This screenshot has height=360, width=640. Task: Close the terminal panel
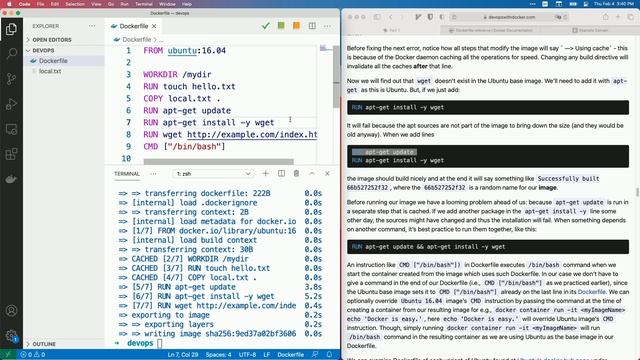click(x=327, y=173)
